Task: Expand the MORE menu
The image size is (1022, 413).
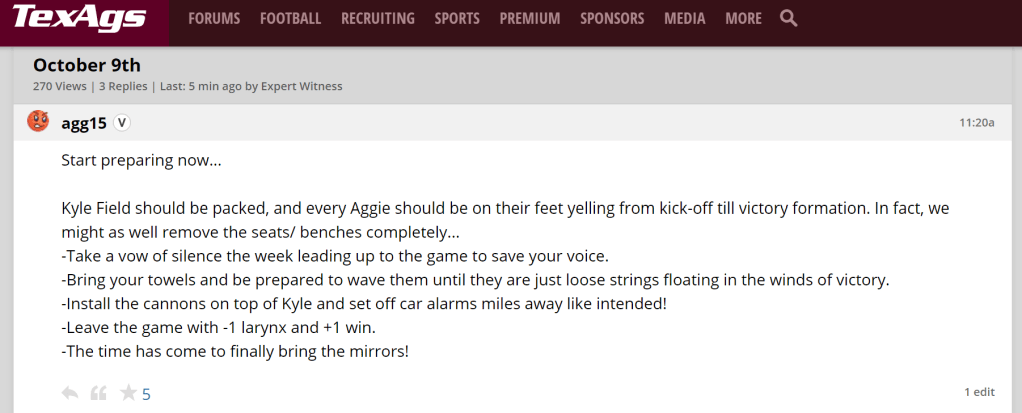Action: 743,18
